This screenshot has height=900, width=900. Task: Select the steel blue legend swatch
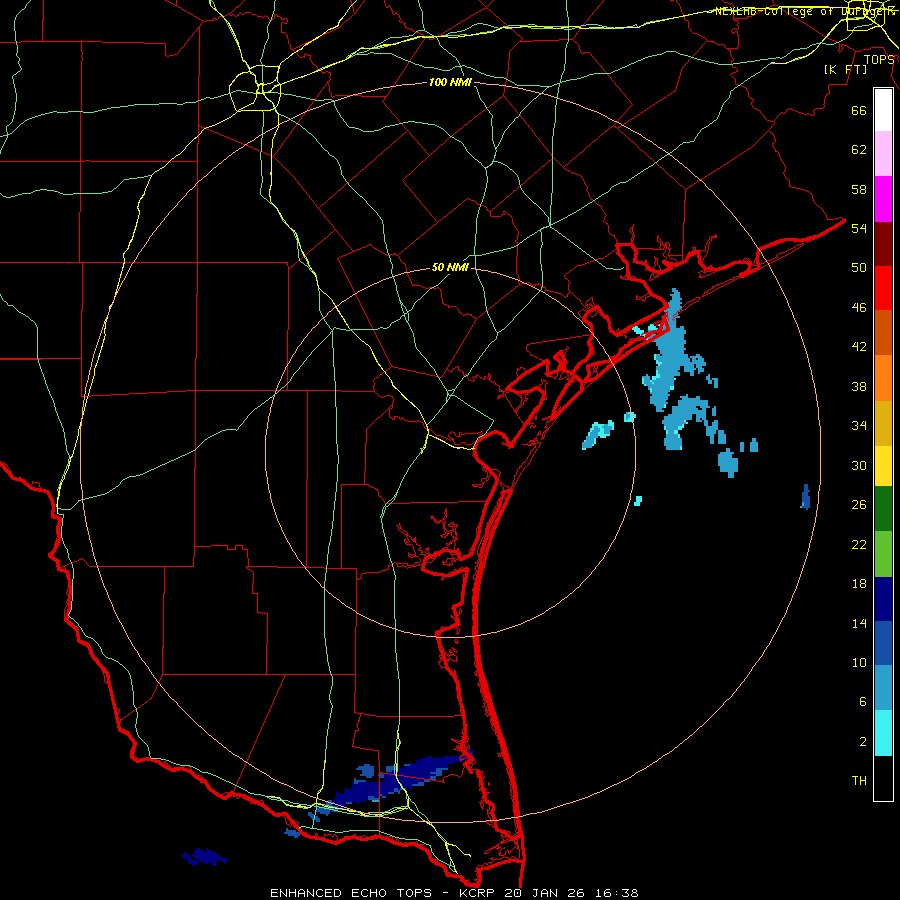(883, 688)
